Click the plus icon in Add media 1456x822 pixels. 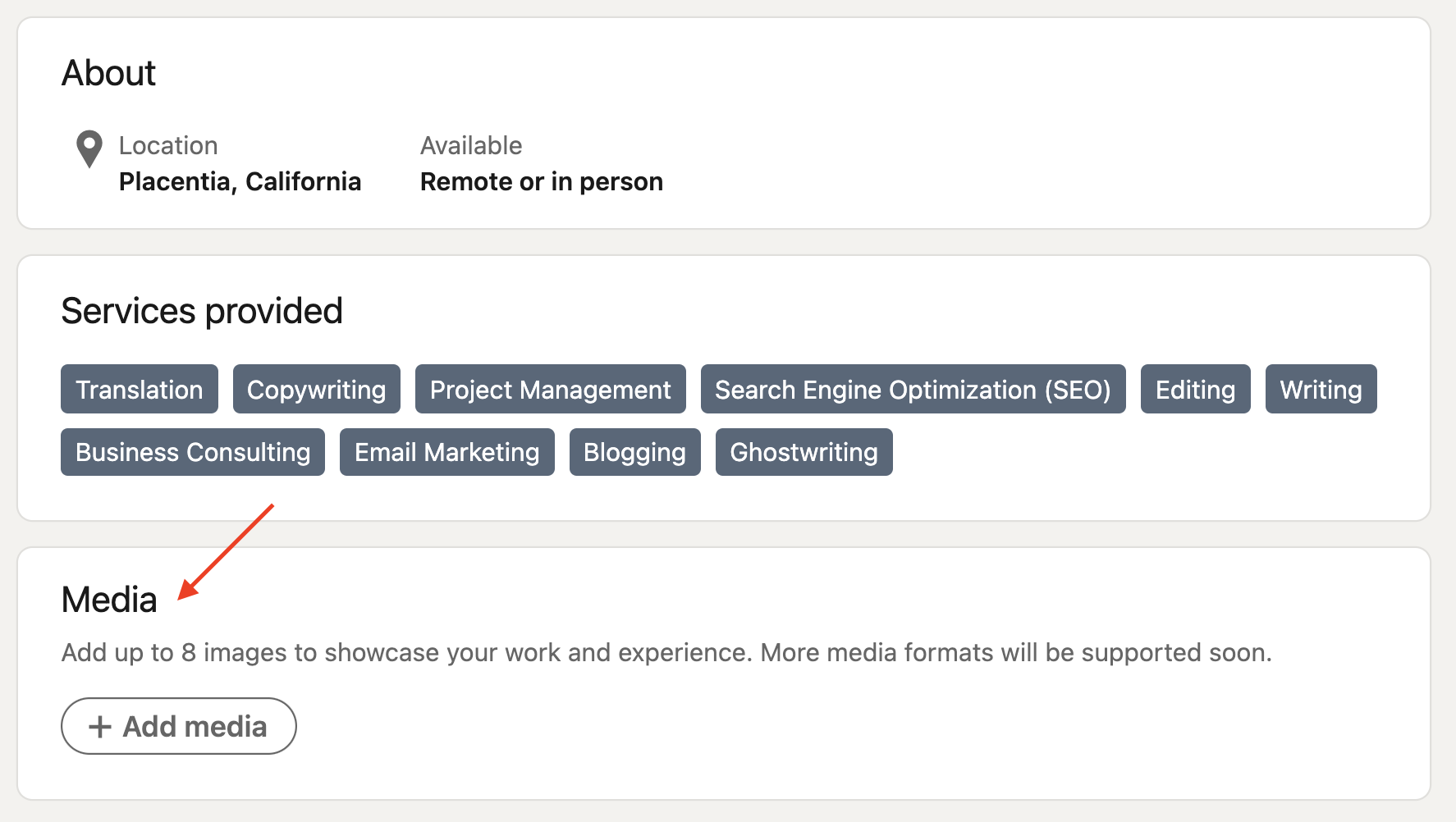tap(100, 727)
